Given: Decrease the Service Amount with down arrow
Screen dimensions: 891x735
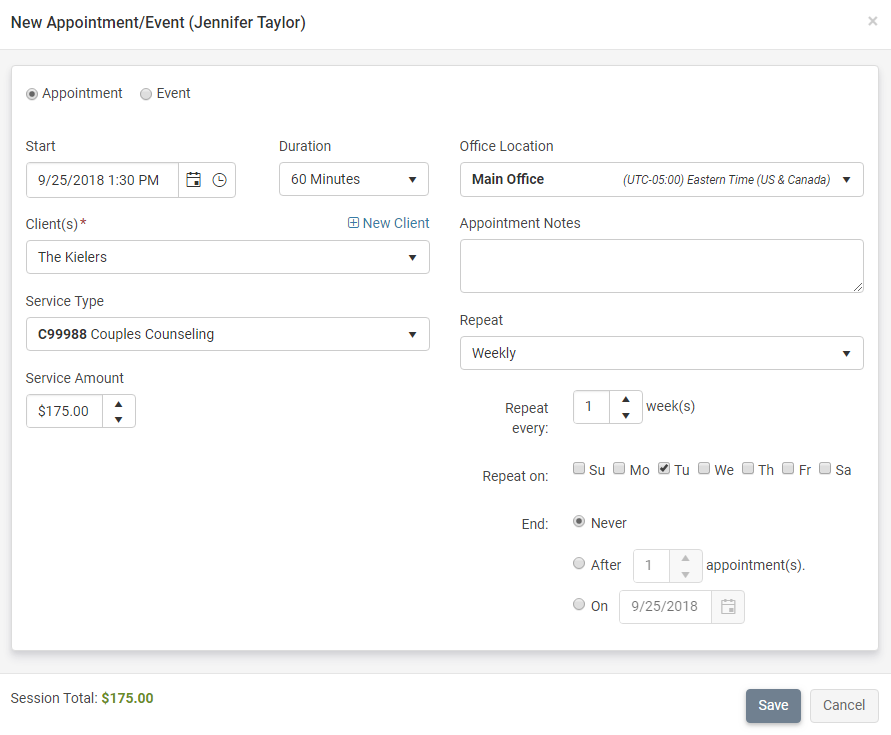Looking at the screenshot, I should click(118, 419).
